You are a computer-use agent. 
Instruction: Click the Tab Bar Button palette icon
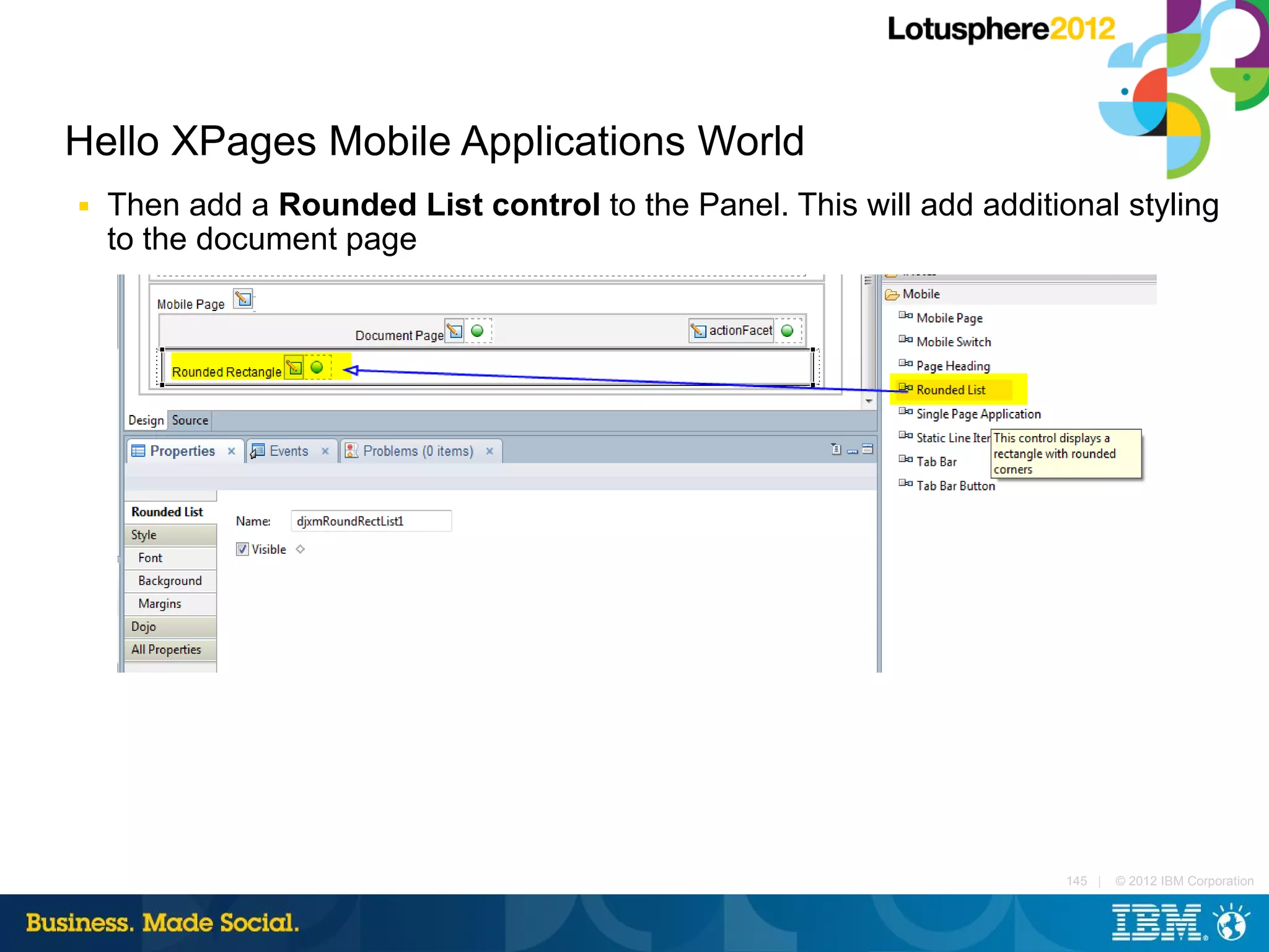click(905, 484)
